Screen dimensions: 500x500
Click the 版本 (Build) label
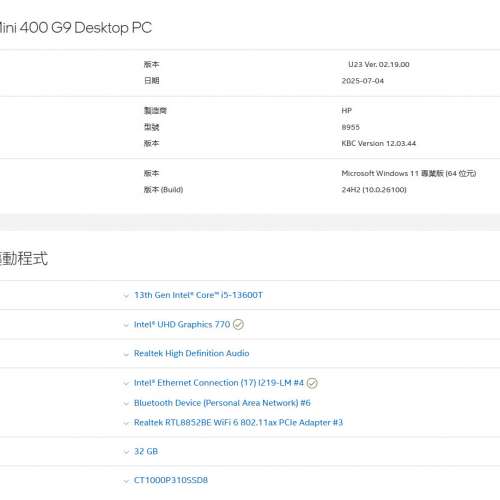[163, 190]
